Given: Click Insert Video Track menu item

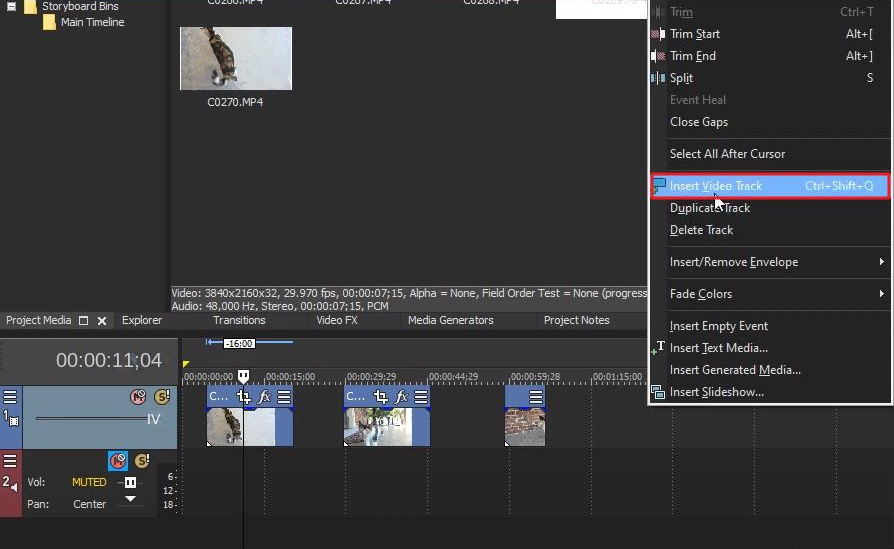Looking at the screenshot, I should click(771, 186).
